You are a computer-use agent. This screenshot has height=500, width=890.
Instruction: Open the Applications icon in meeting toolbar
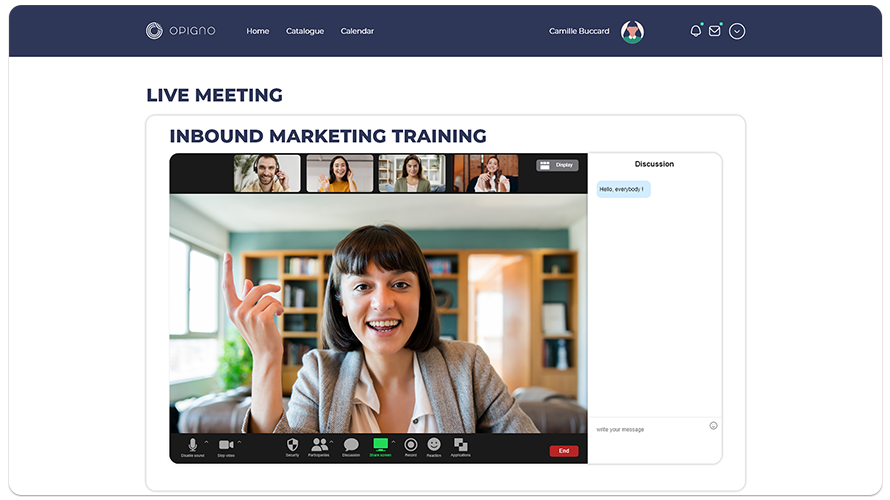[461, 445]
